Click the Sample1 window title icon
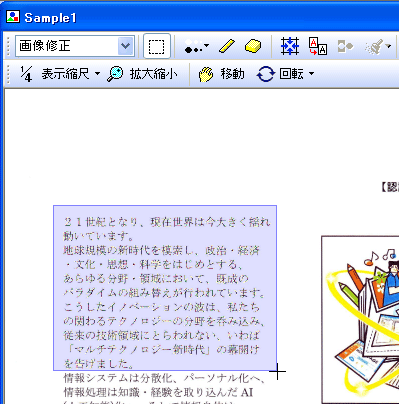This screenshot has height=404, width=399. [x=13, y=16]
